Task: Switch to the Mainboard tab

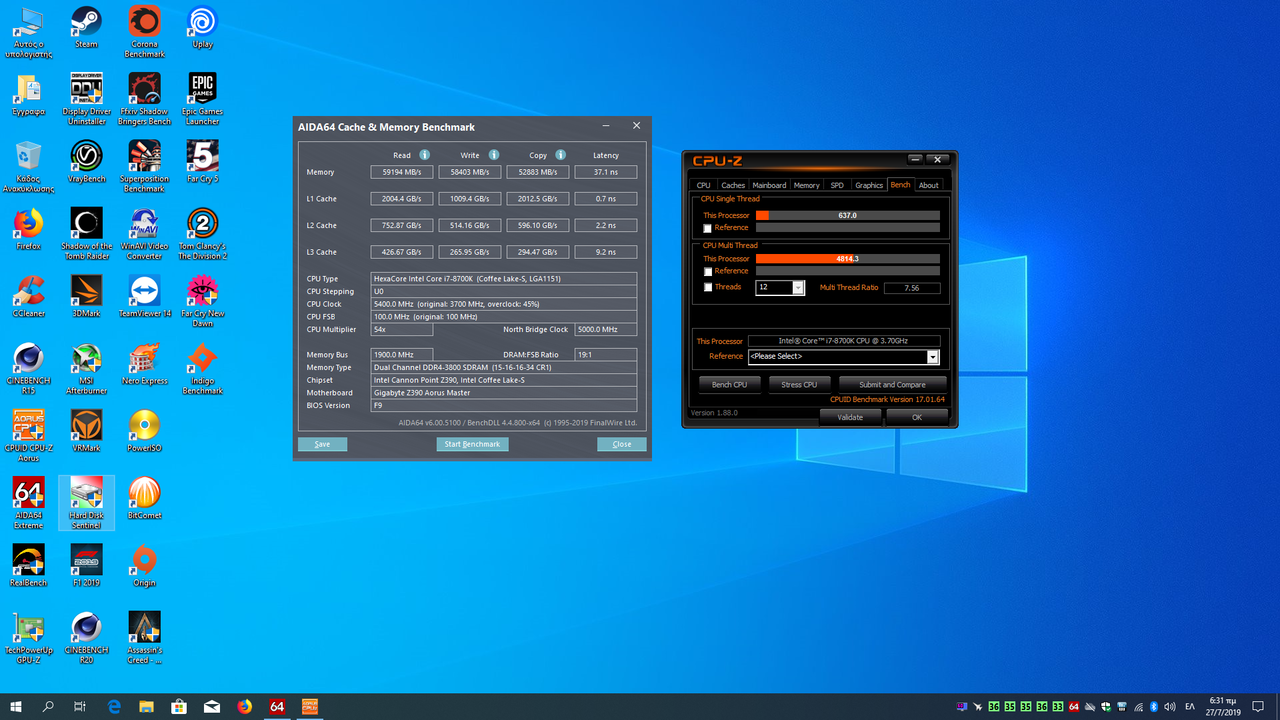Action: [x=769, y=185]
